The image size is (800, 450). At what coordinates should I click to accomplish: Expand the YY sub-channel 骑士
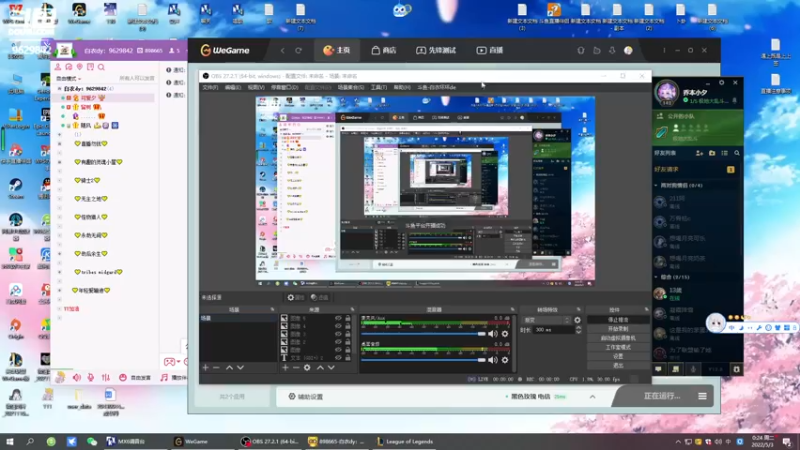coord(60,180)
